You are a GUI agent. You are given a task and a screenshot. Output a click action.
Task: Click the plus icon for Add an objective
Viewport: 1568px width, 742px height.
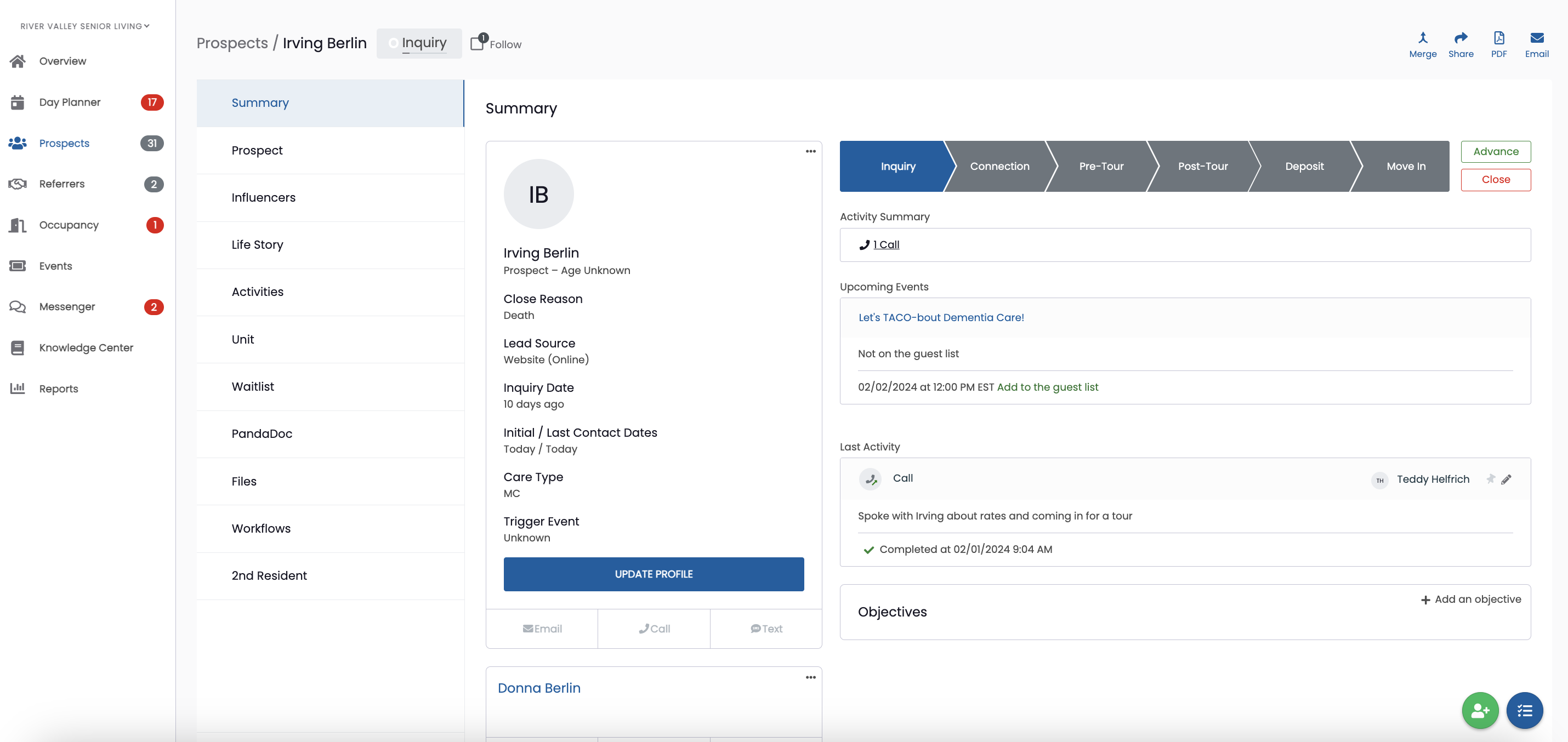coord(1425,600)
